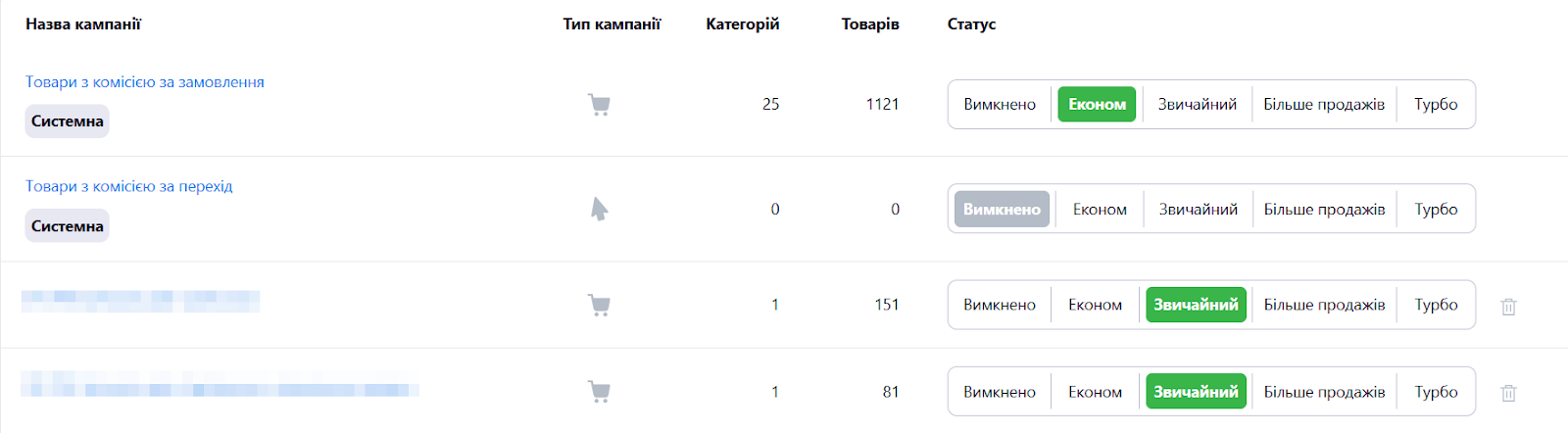Select Турбо for the 81-products campaign
This screenshot has height=433, width=1568.
coord(1436,392)
